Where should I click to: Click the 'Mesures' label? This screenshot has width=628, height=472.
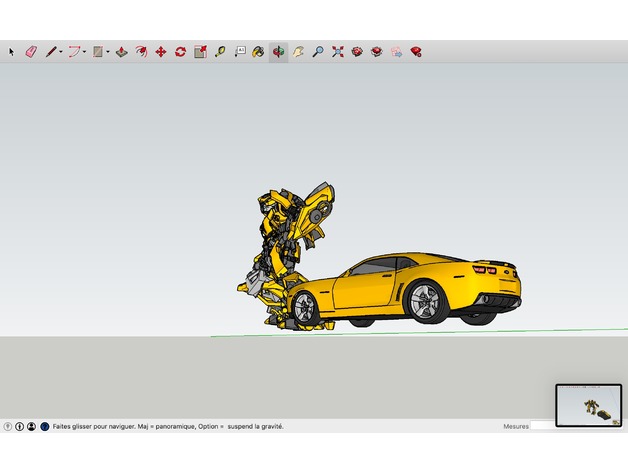(516, 426)
